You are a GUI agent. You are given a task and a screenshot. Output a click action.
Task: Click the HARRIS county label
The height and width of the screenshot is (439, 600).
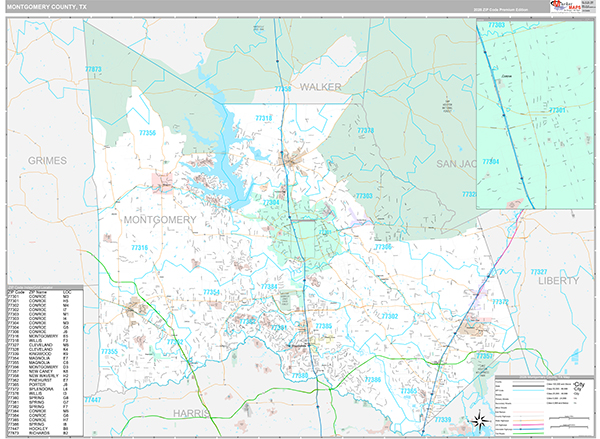click(x=191, y=413)
